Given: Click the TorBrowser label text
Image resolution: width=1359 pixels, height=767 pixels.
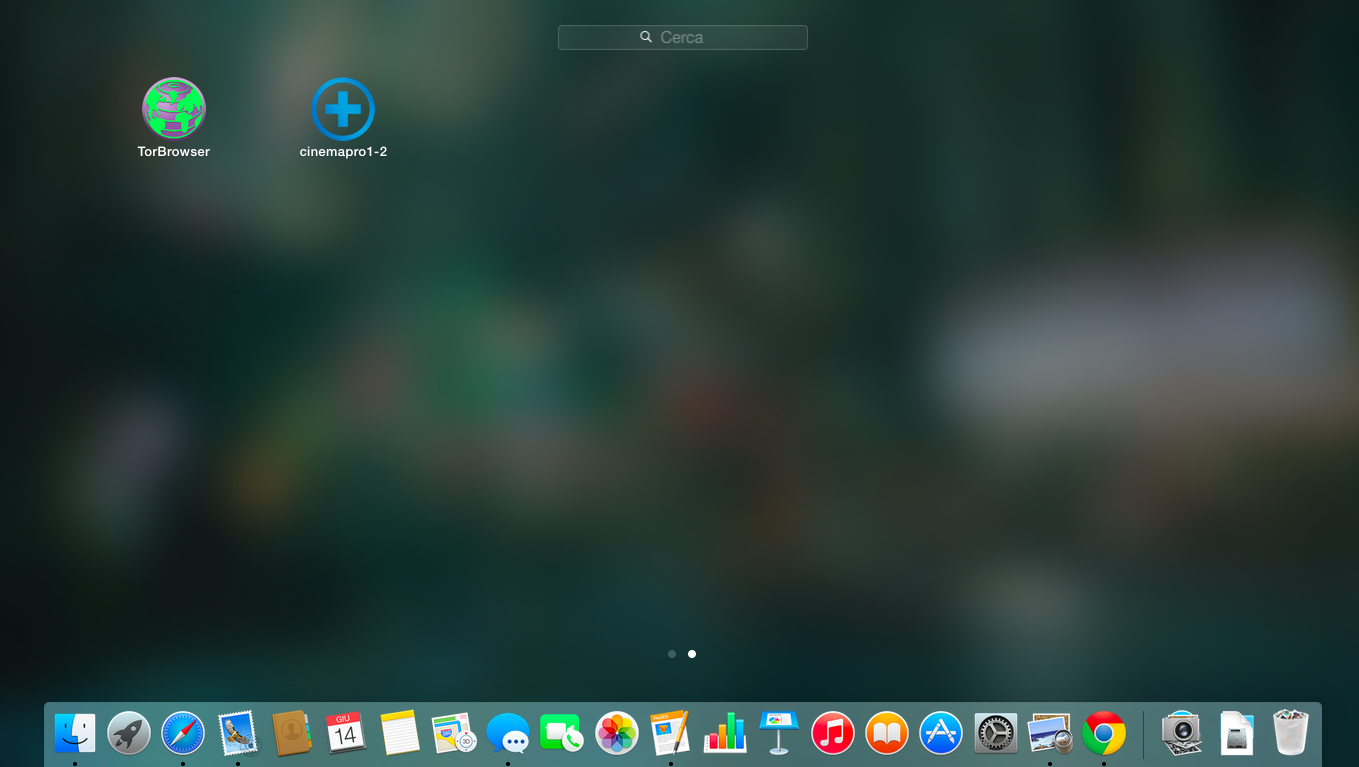Looking at the screenshot, I should (x=174, y=152).
